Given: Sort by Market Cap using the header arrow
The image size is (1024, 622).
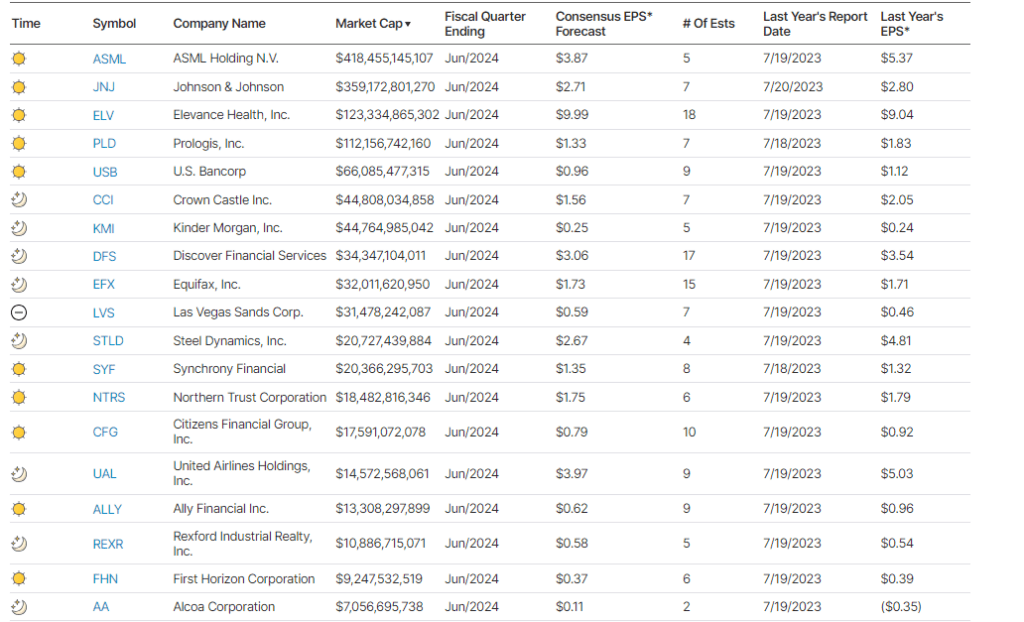Looking at the screenshot, I should [407, 24].
